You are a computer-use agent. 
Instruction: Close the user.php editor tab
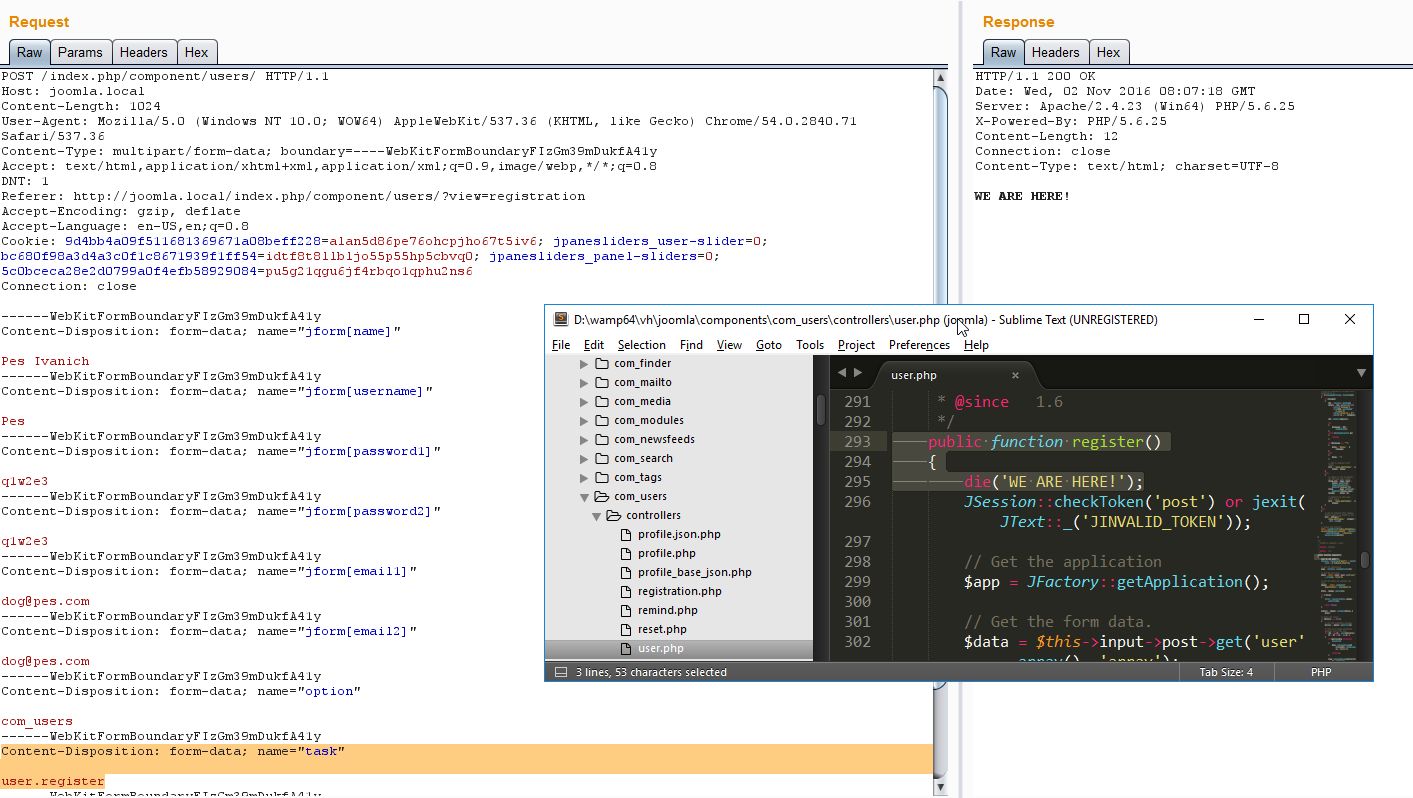(1015, 375)
